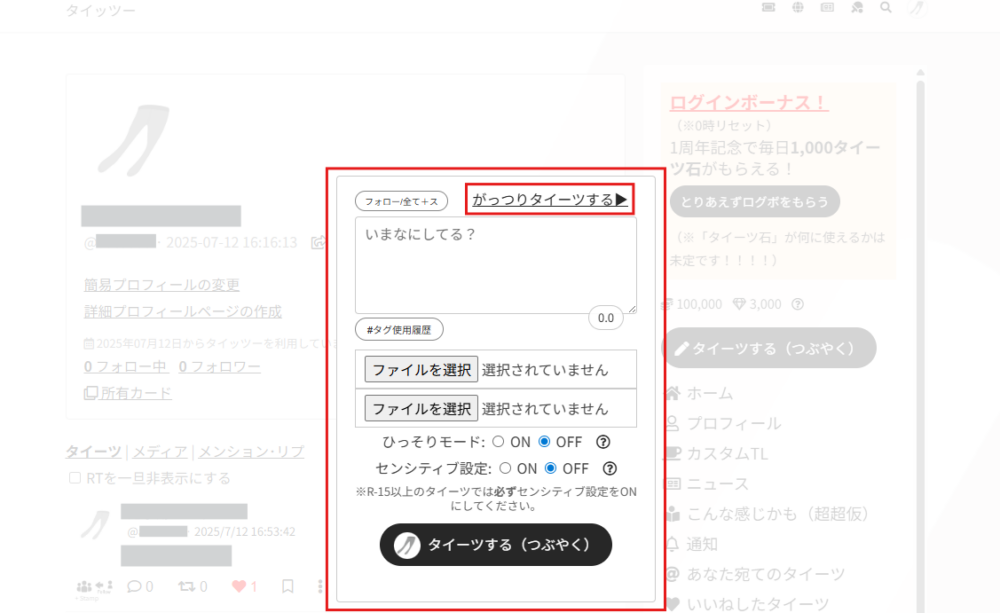
Task: Click the heart like icon on post
Action: coord(238,586)
